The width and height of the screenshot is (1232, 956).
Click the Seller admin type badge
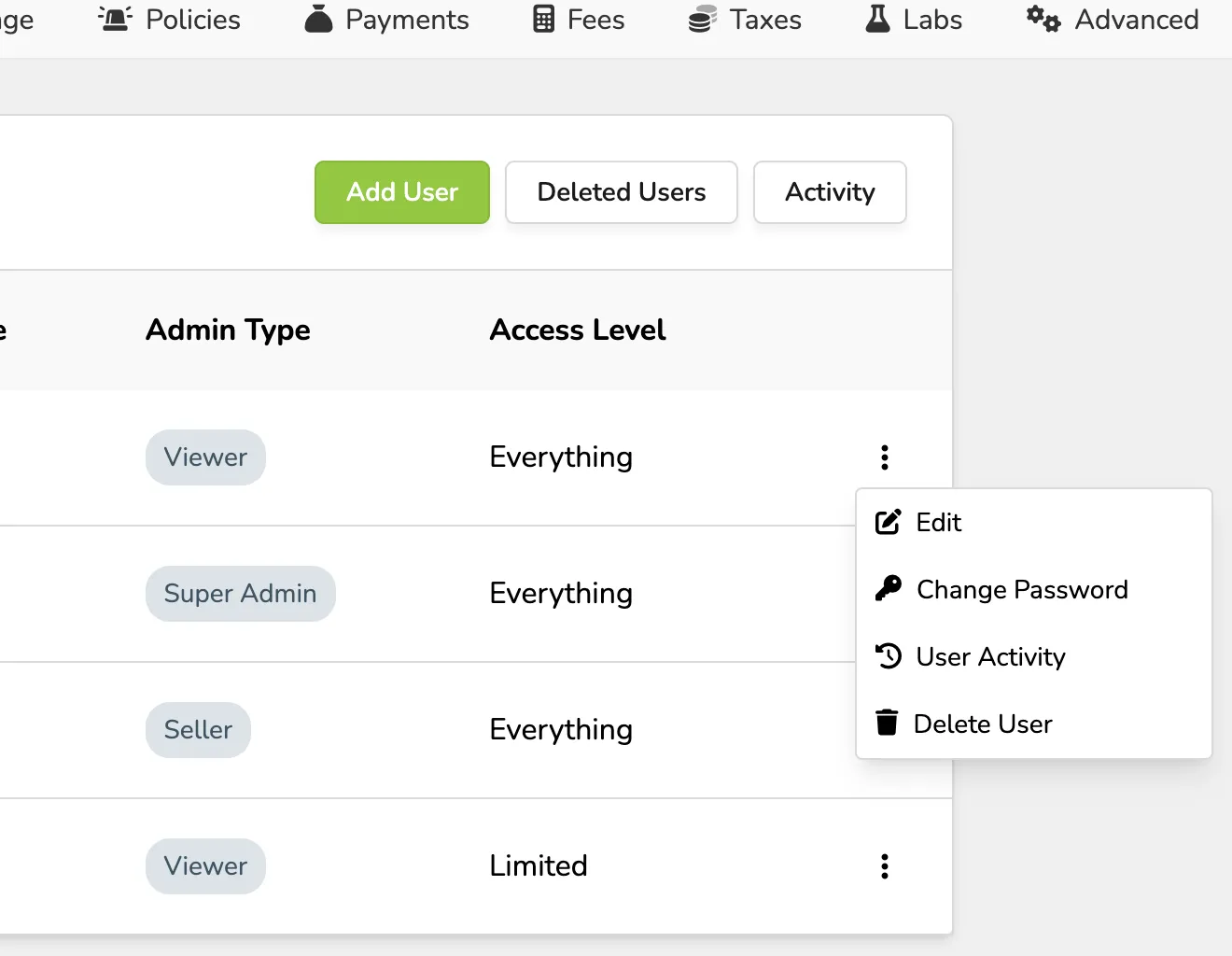coord(198,730)
